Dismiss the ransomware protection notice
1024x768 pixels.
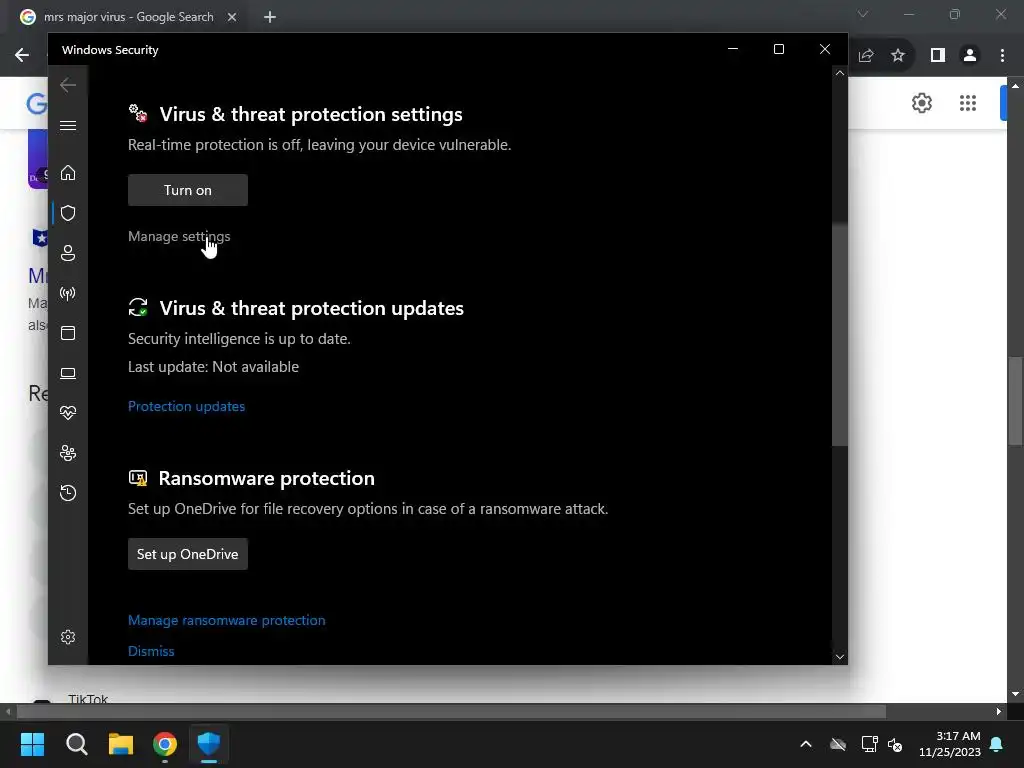(151, 651)
